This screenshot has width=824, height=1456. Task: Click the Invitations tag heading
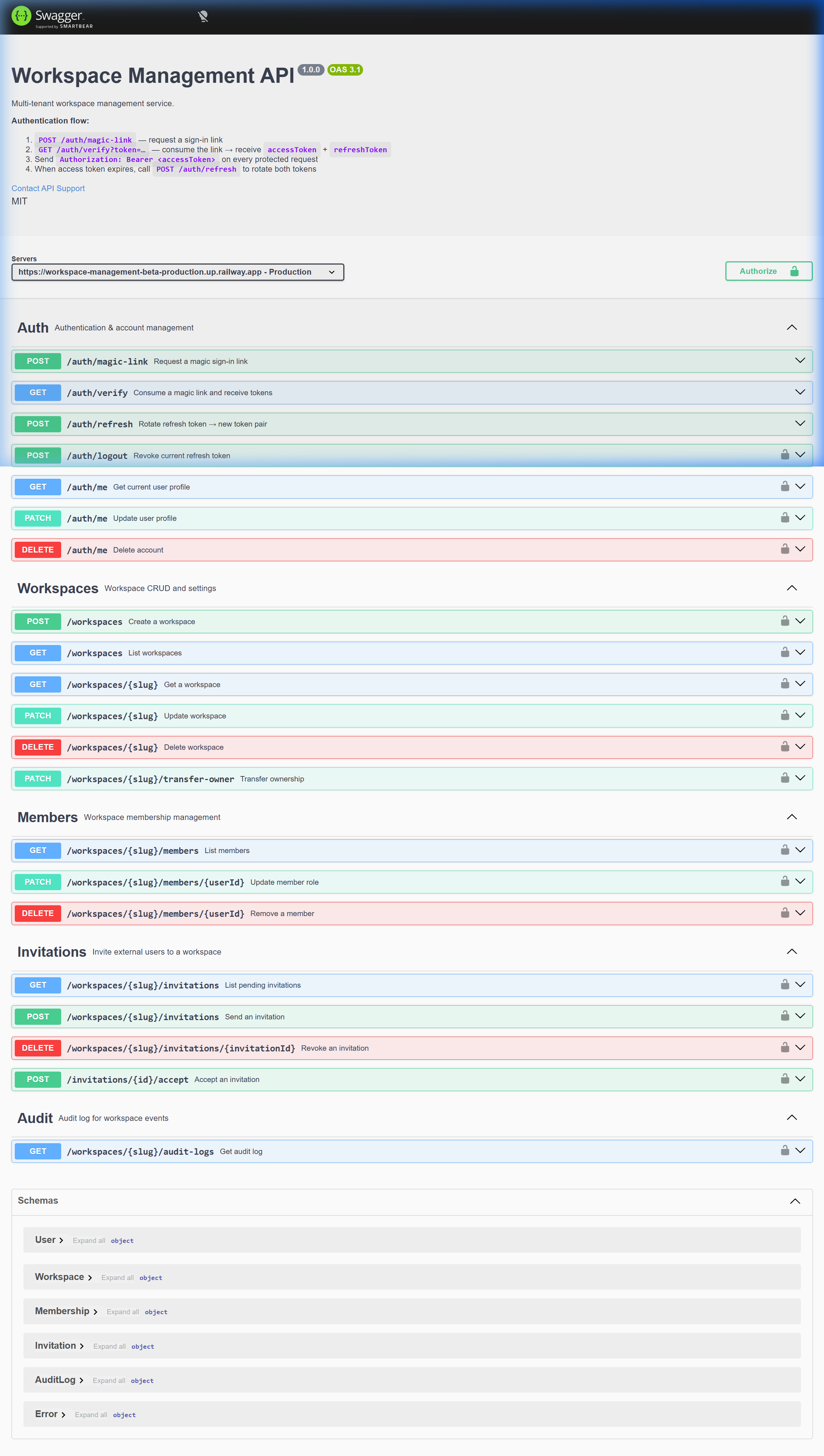pyautogui.click(x=52, y=952)
